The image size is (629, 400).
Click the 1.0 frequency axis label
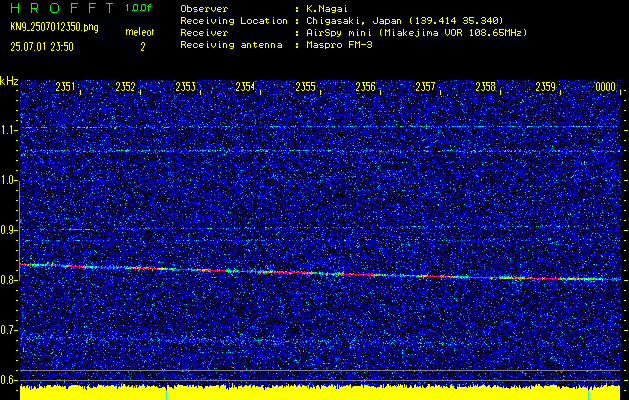7,181
